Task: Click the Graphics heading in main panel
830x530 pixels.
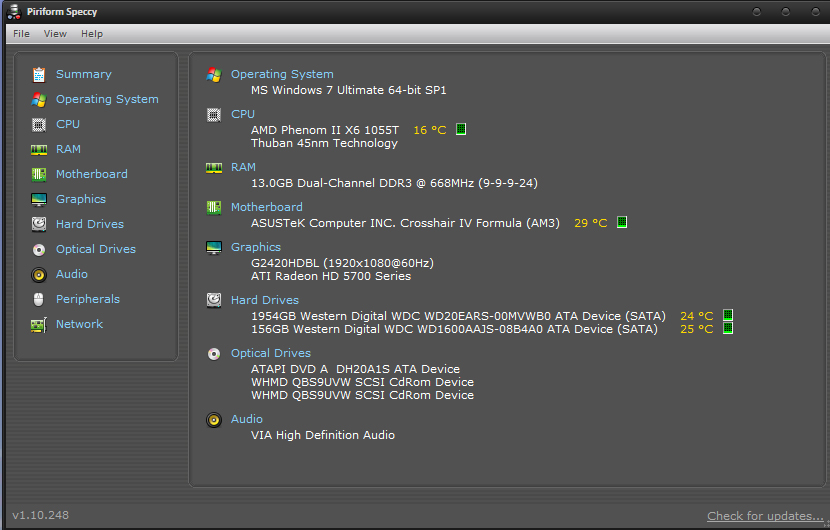Action: 256,247
